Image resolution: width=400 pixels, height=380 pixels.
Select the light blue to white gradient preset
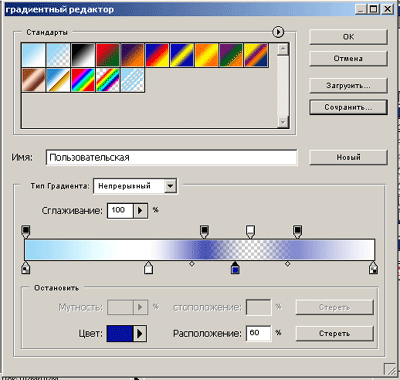click(33, 55)
